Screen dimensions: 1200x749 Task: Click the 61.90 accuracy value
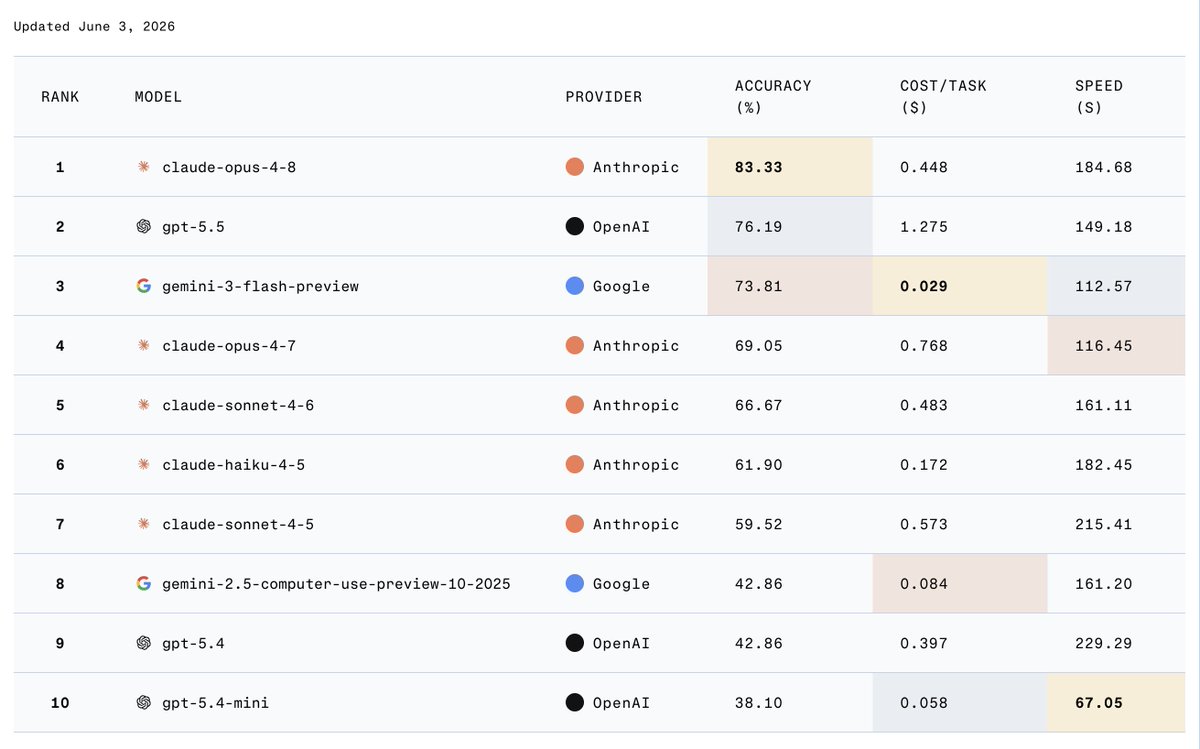pyautogui.click(x=759, y=465)
